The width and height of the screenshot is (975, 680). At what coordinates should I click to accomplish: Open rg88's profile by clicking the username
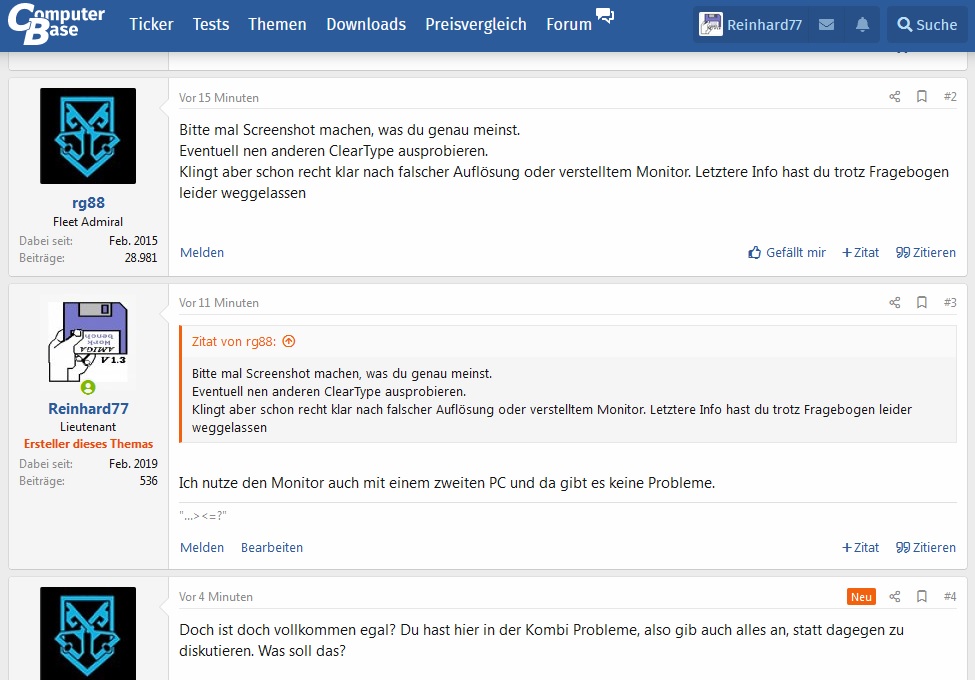tap(88, 202)
